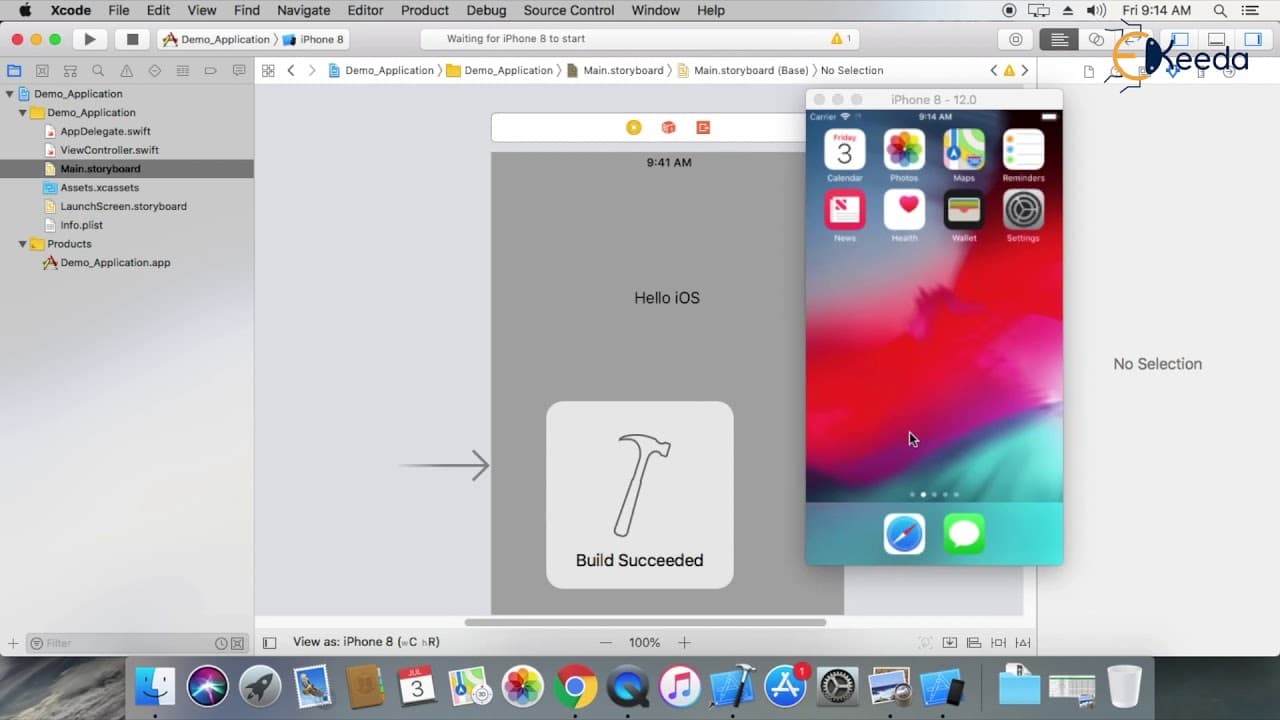
Task: Open the Breakpoint navigator tab
Action: coord(210,71)
